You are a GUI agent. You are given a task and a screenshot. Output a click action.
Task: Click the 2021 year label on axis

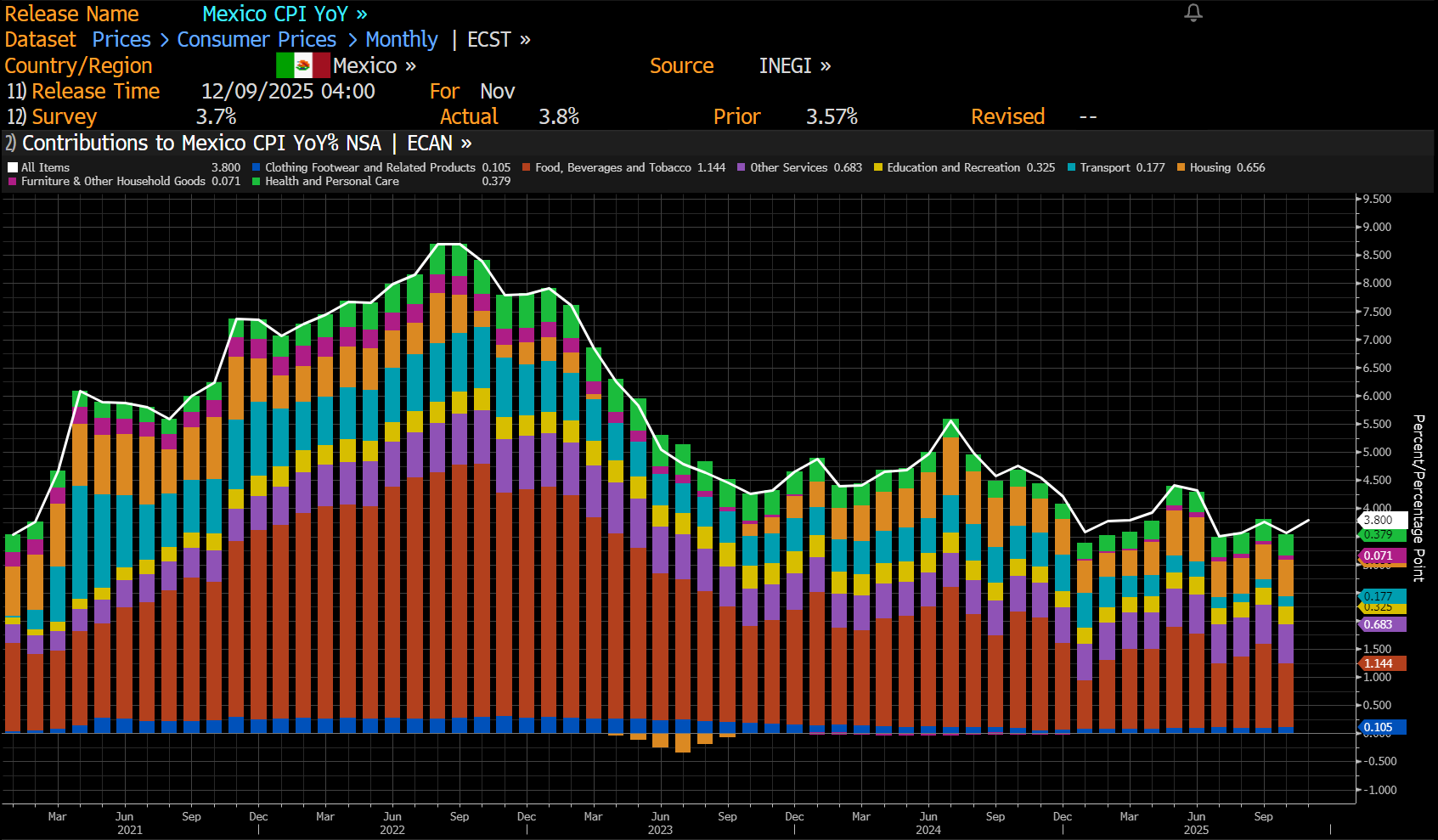130,830
